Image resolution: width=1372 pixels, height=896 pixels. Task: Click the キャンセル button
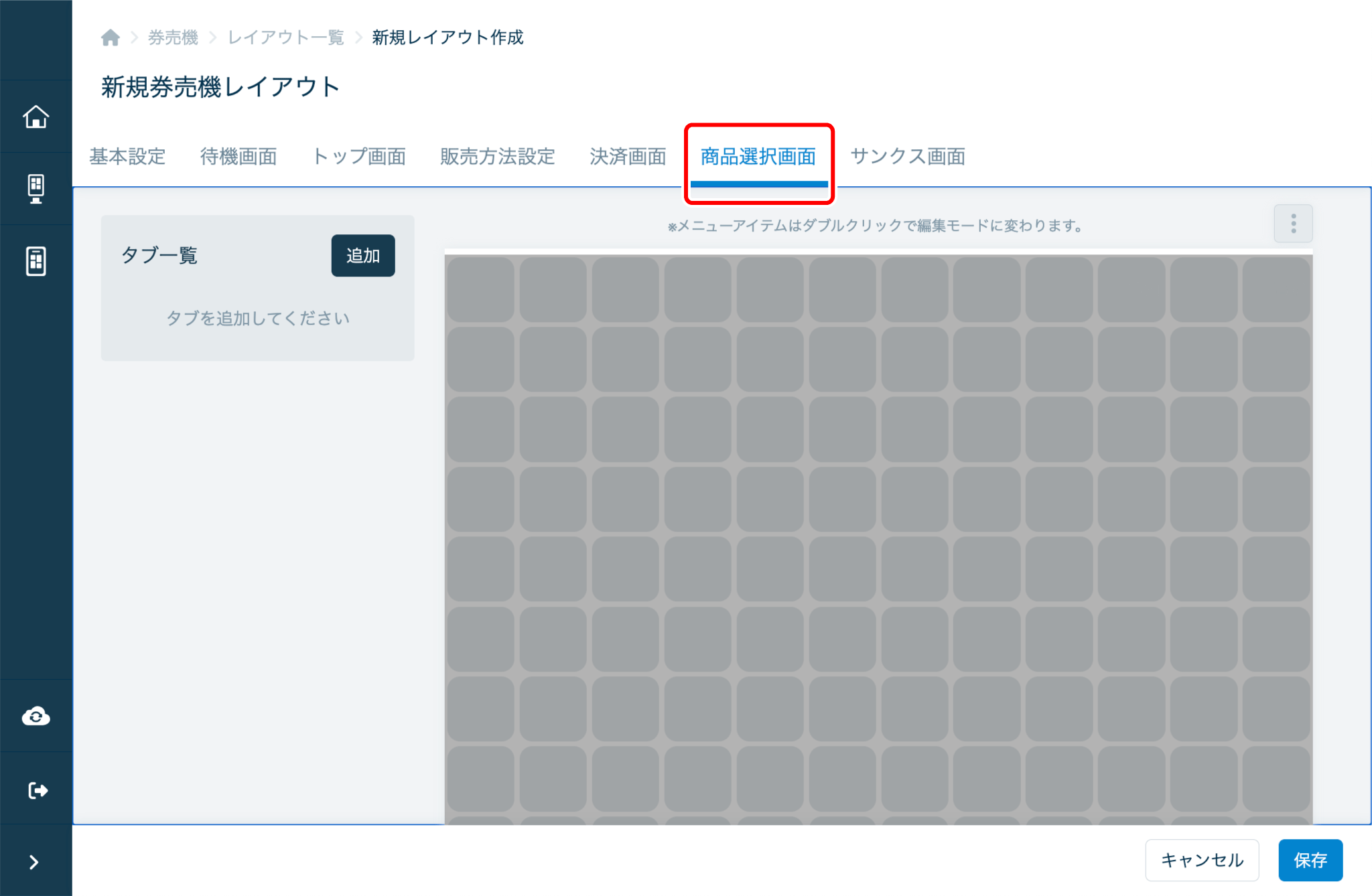click(1202, 860)
